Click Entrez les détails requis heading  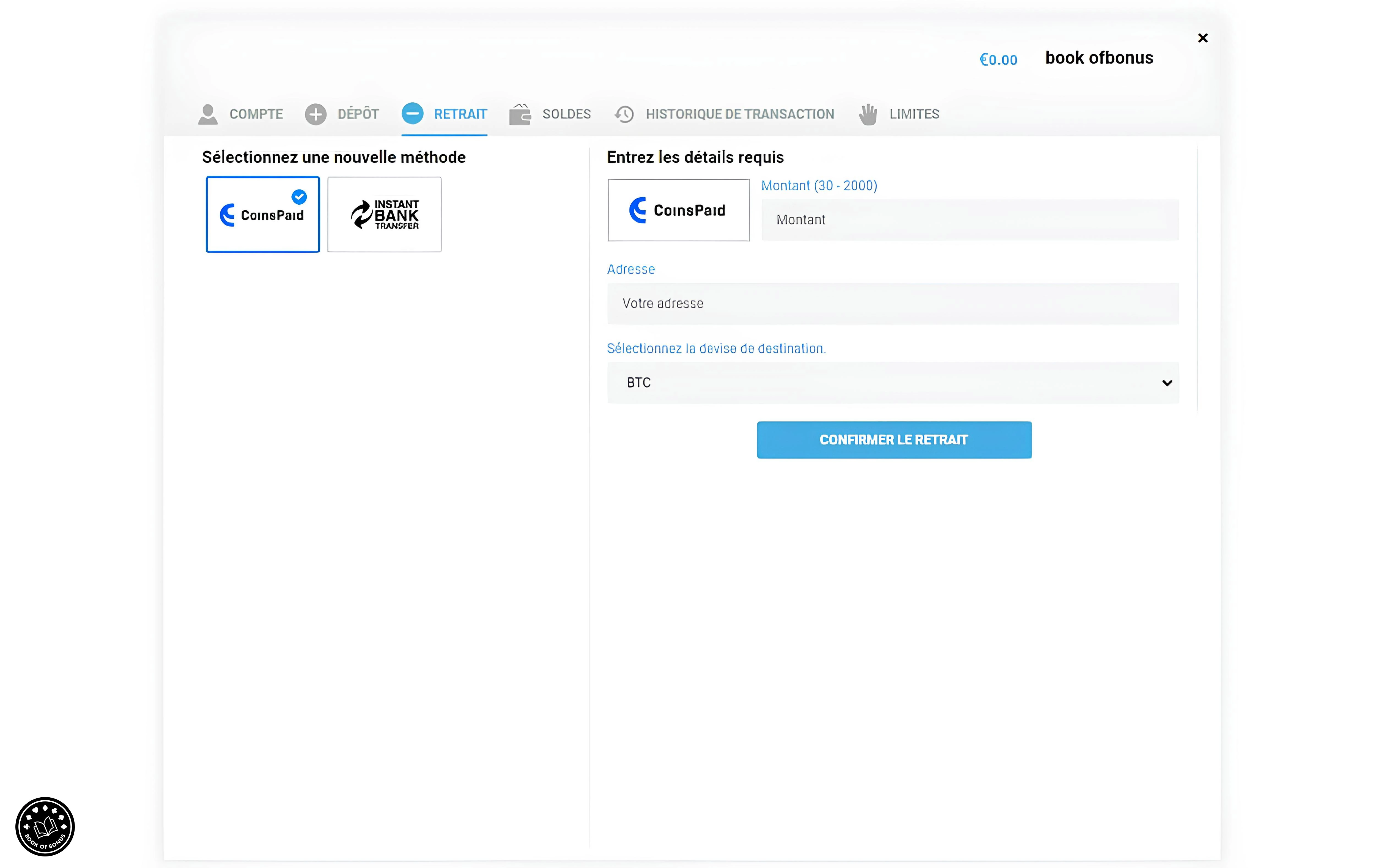click(x=695, y=157)
